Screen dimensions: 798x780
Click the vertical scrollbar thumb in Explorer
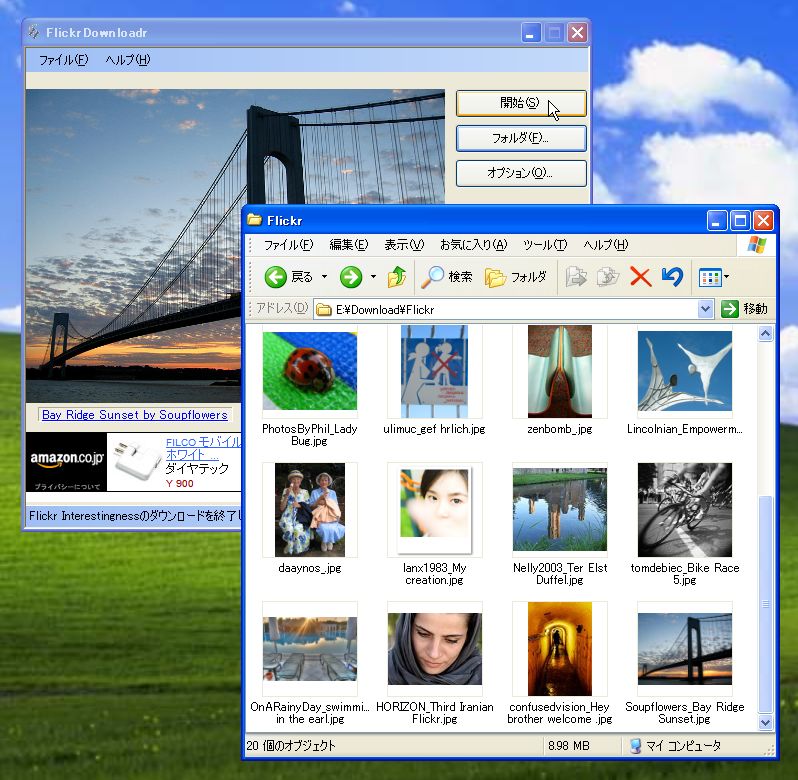coord(765,604)
